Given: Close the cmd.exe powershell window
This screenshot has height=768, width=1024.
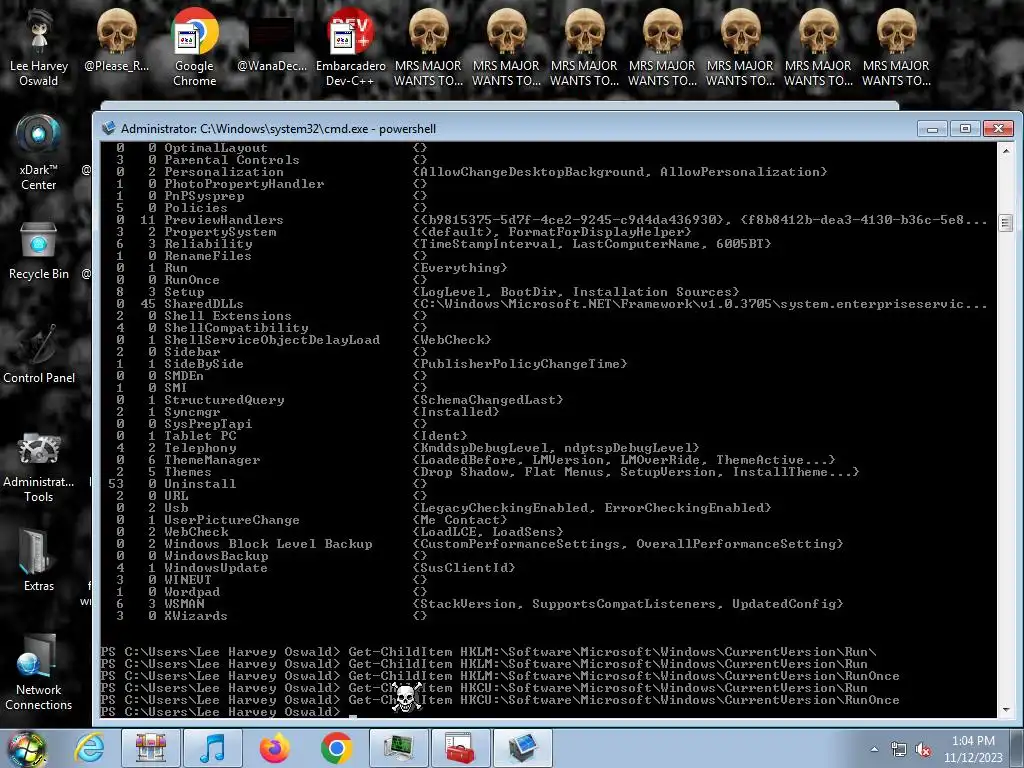Looking at the screenshot, I should point(998,129).
